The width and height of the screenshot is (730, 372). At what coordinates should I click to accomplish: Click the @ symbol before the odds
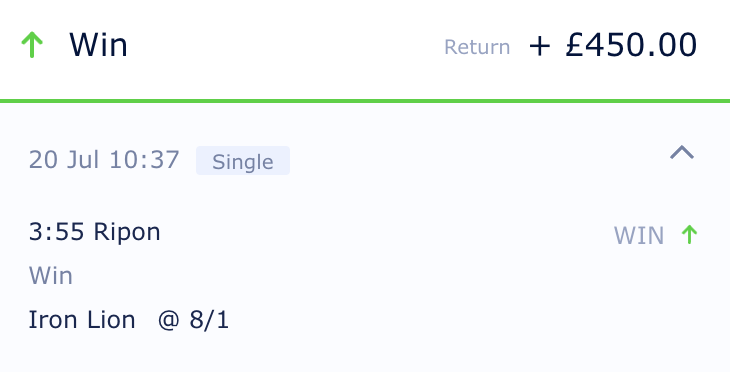(x=169, y=321)
